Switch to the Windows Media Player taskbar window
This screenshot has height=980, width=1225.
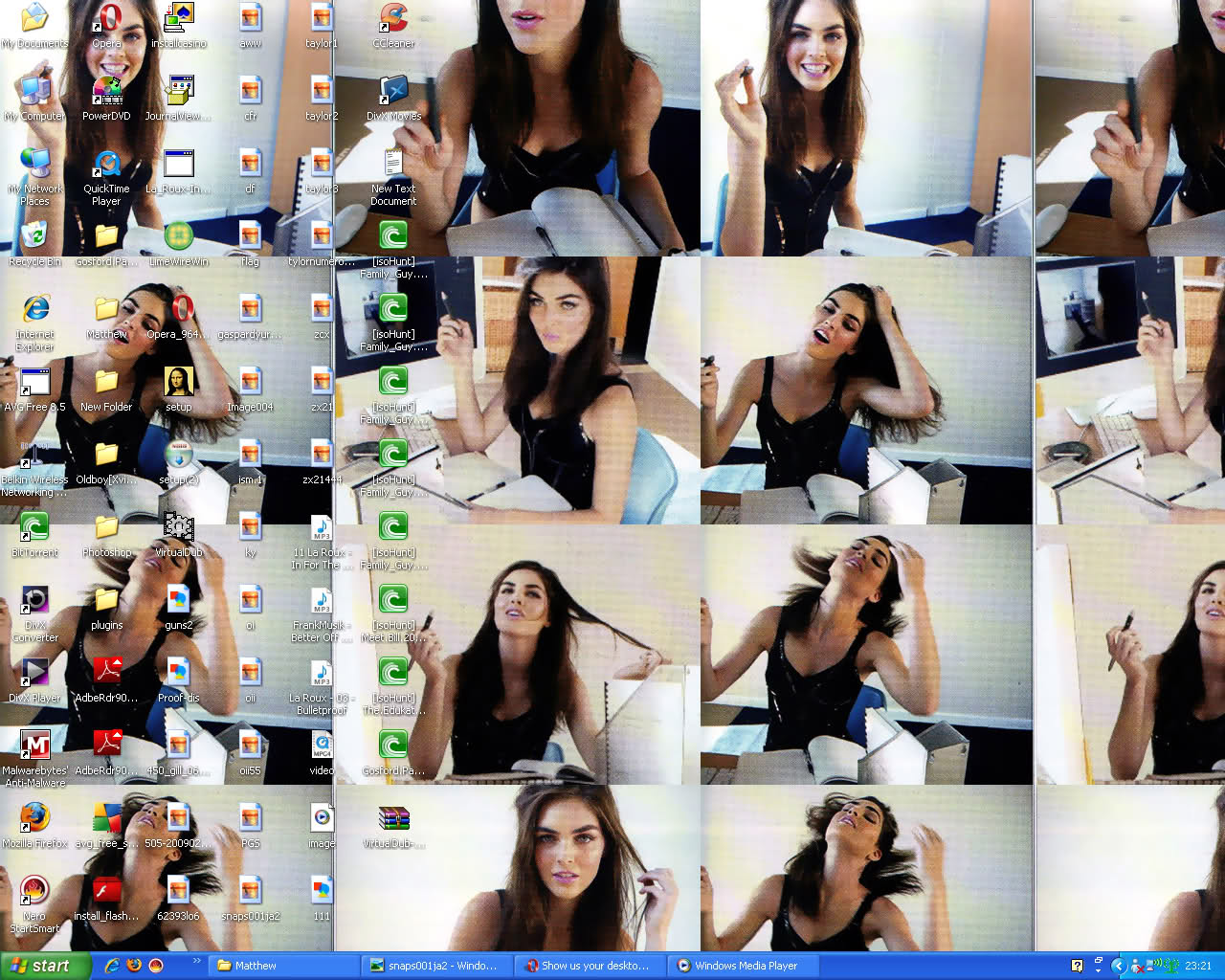pos(737,966)
